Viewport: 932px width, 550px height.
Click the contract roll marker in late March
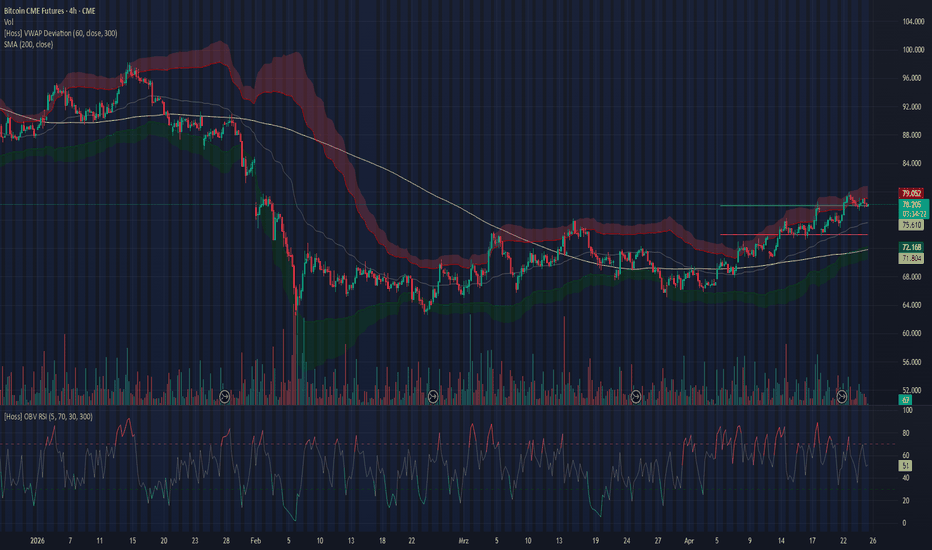tap(635, 397)
